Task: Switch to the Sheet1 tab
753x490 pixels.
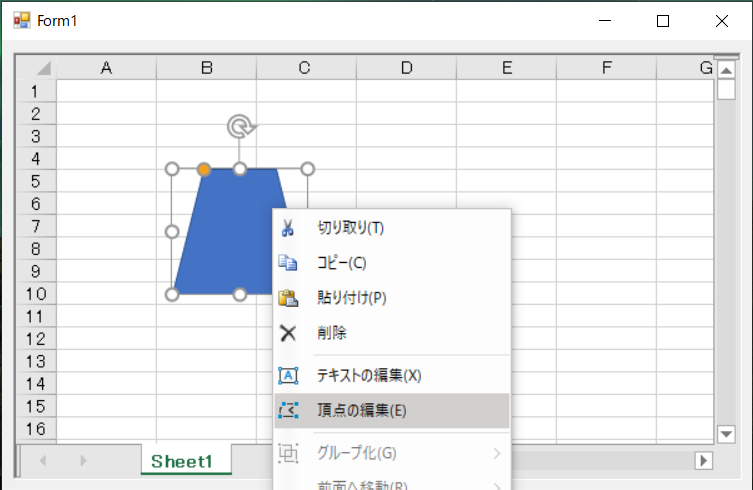Action: 182,461
